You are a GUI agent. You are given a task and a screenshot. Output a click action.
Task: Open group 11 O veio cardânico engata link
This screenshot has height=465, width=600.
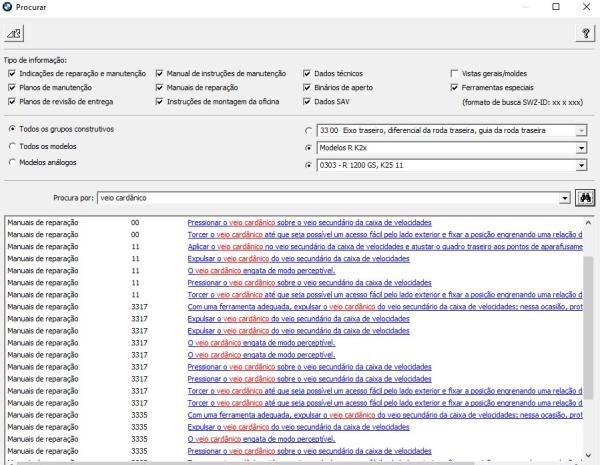coord(261,271)
